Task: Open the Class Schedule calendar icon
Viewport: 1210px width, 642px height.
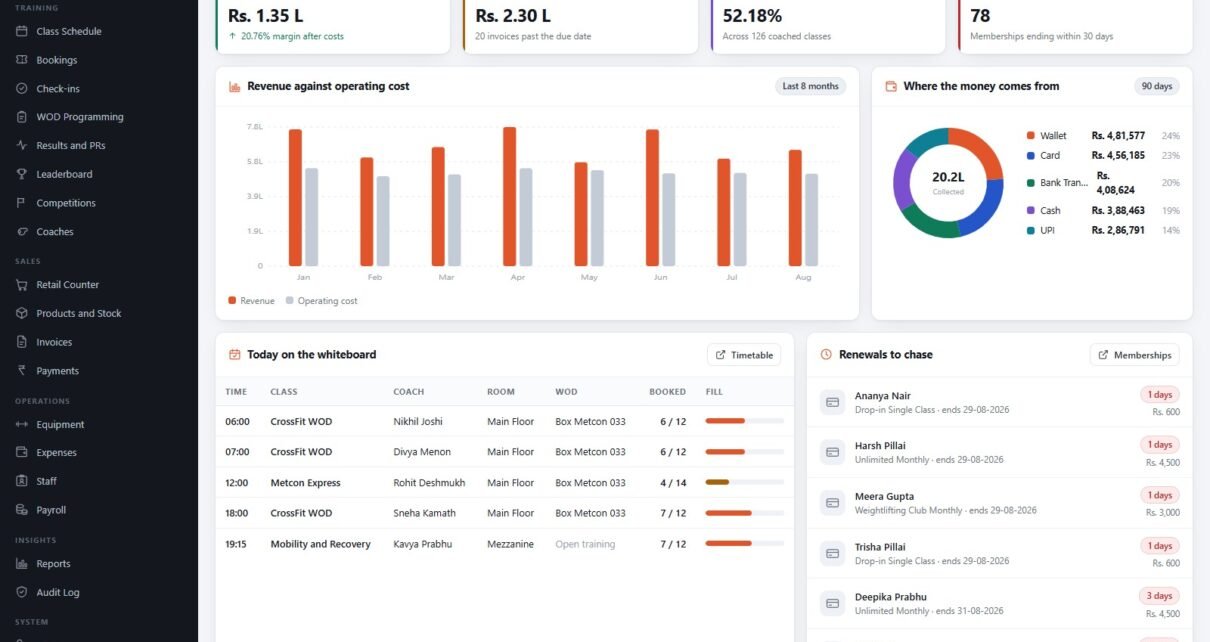Action: point(22,31)
